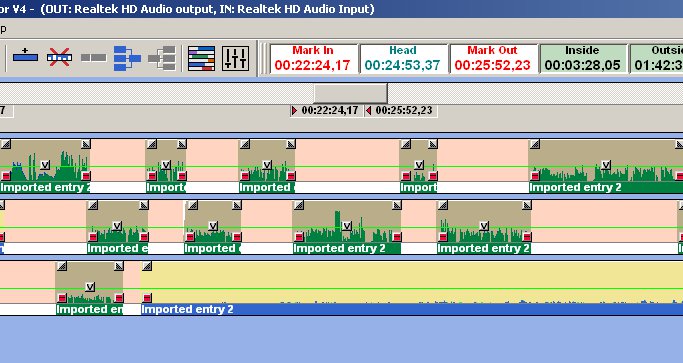This screenshot has height=363, width=683.
Task: Click the grey ungroup tracks icon
Action: [x=162, y=58]
